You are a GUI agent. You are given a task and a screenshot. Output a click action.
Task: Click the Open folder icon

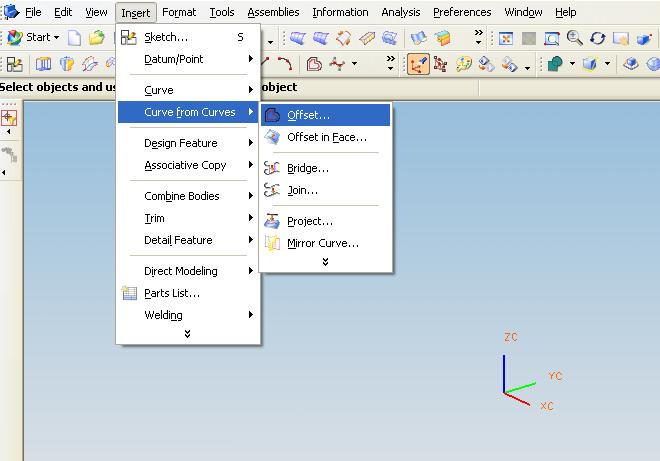tap(96, 38)
